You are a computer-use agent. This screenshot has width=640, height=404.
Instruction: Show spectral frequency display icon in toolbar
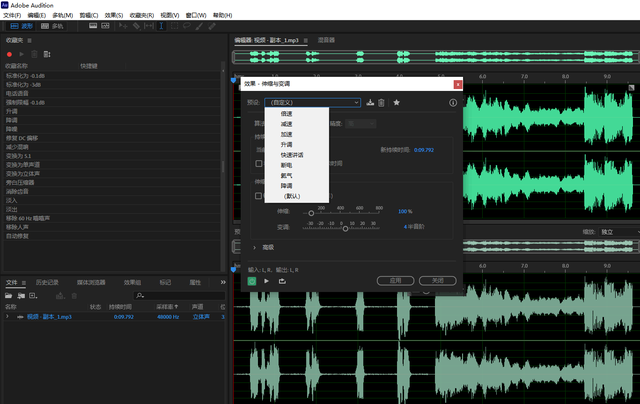(93, 26)
